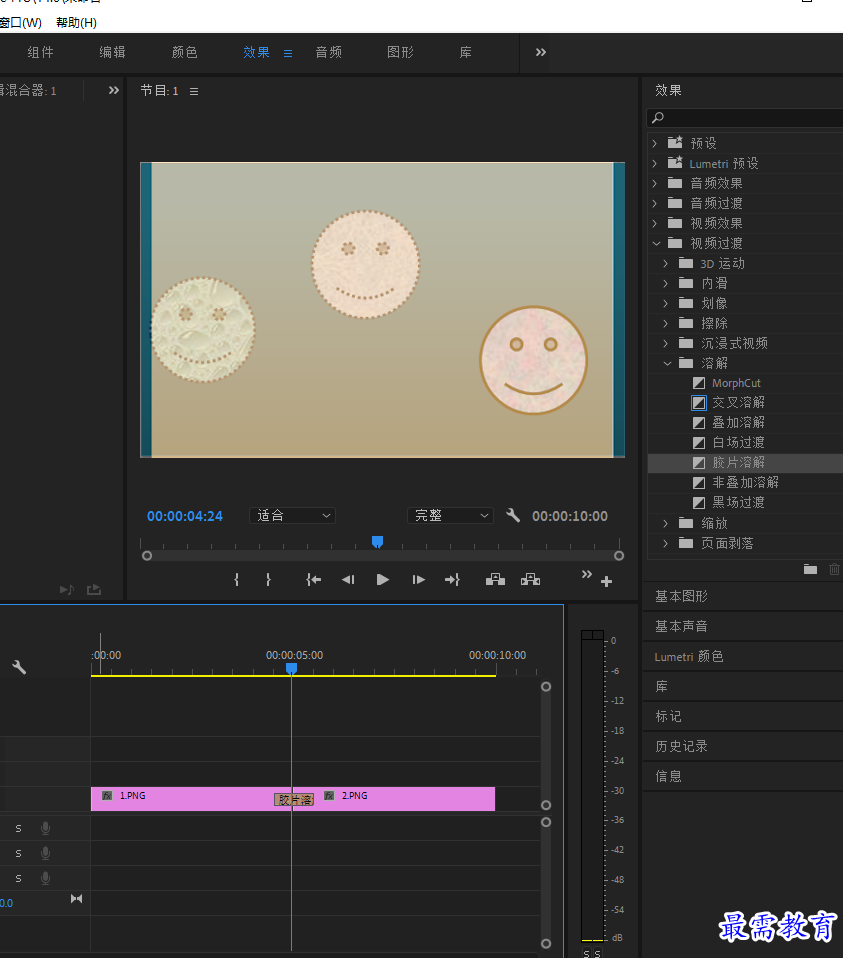Open timeline display settings wrench

(19, 667)
